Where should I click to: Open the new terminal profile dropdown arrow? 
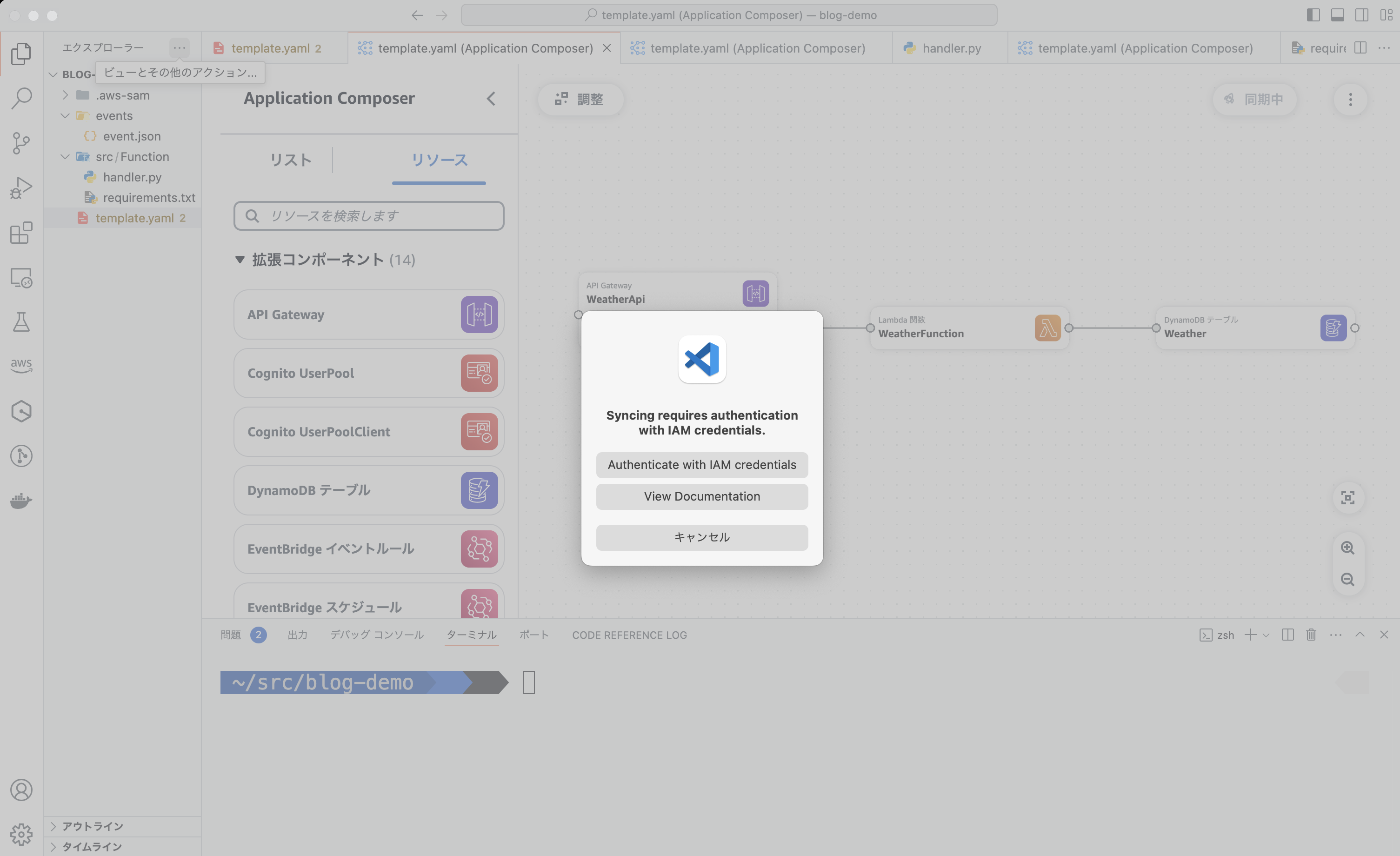pos(1266,635)
